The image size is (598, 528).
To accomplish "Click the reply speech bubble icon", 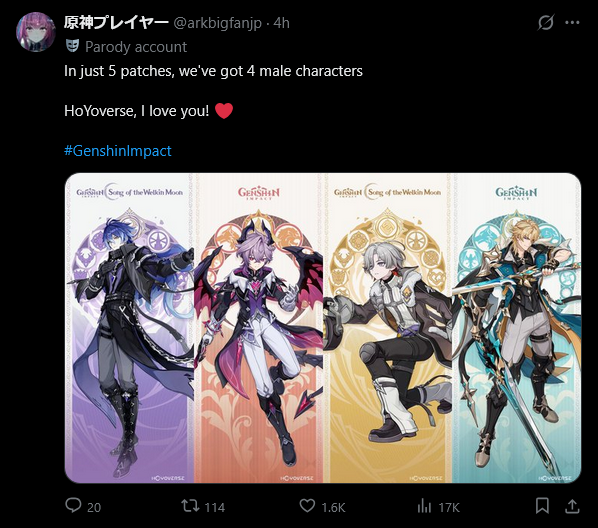I will pyautogui.click(x=73, y=505).
